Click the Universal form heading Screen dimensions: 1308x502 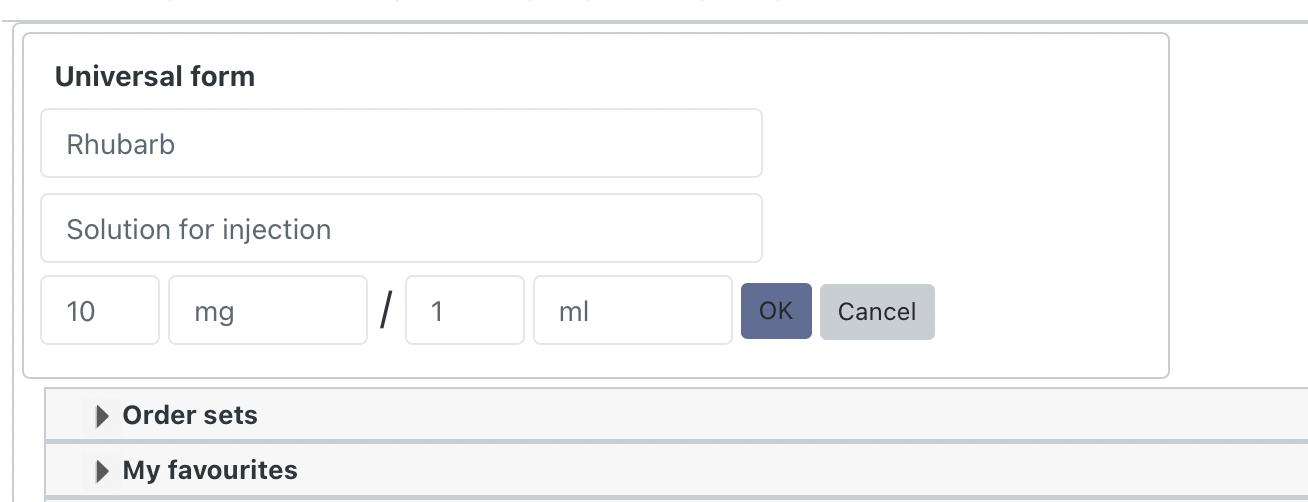tap(155, 77)
